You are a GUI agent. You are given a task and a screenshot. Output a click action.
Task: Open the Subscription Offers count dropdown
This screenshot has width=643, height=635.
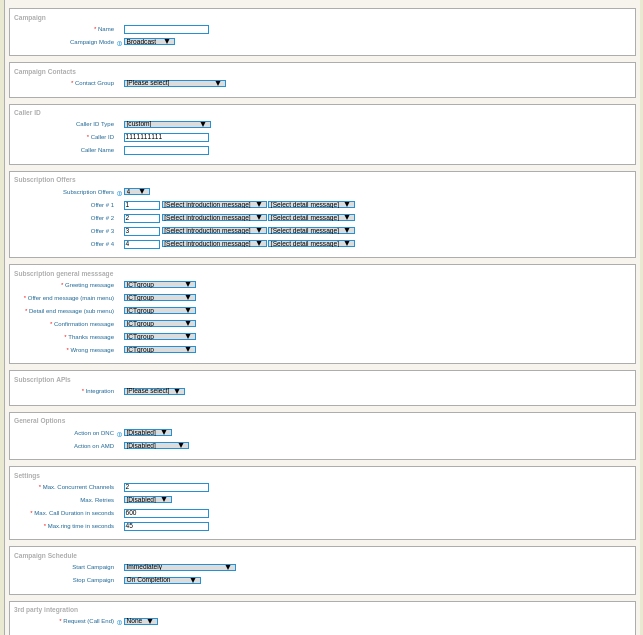(137, 192)
